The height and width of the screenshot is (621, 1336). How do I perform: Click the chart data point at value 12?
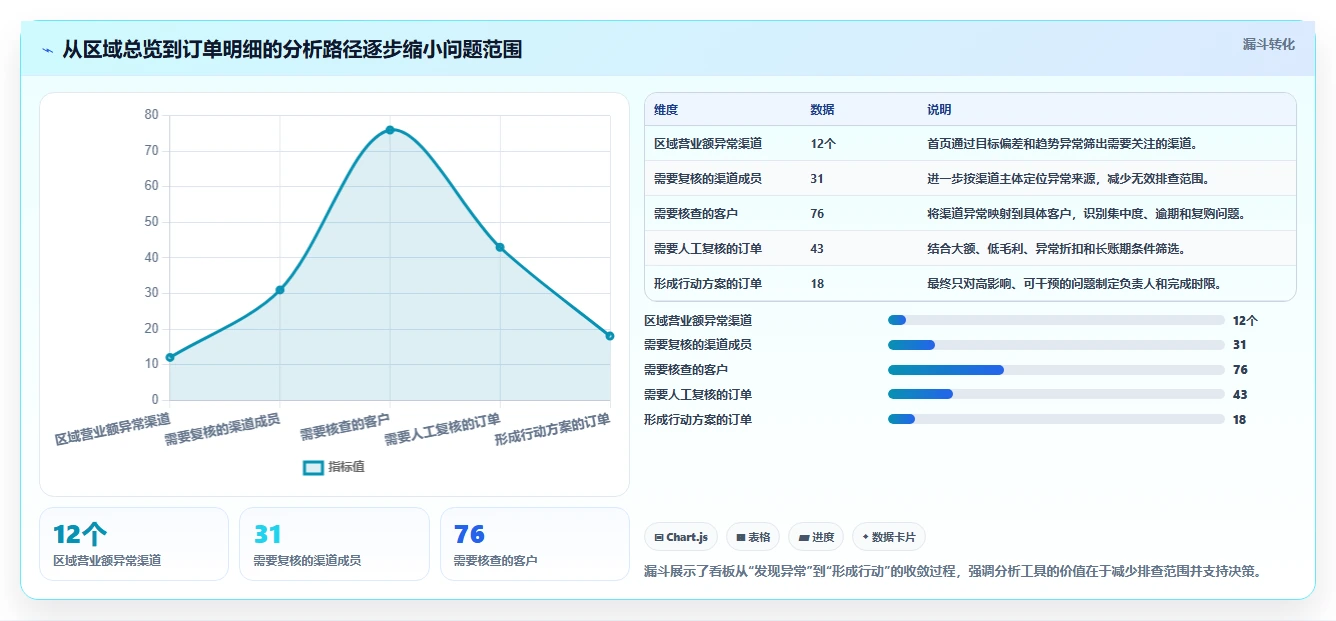(x=170, y=357)
